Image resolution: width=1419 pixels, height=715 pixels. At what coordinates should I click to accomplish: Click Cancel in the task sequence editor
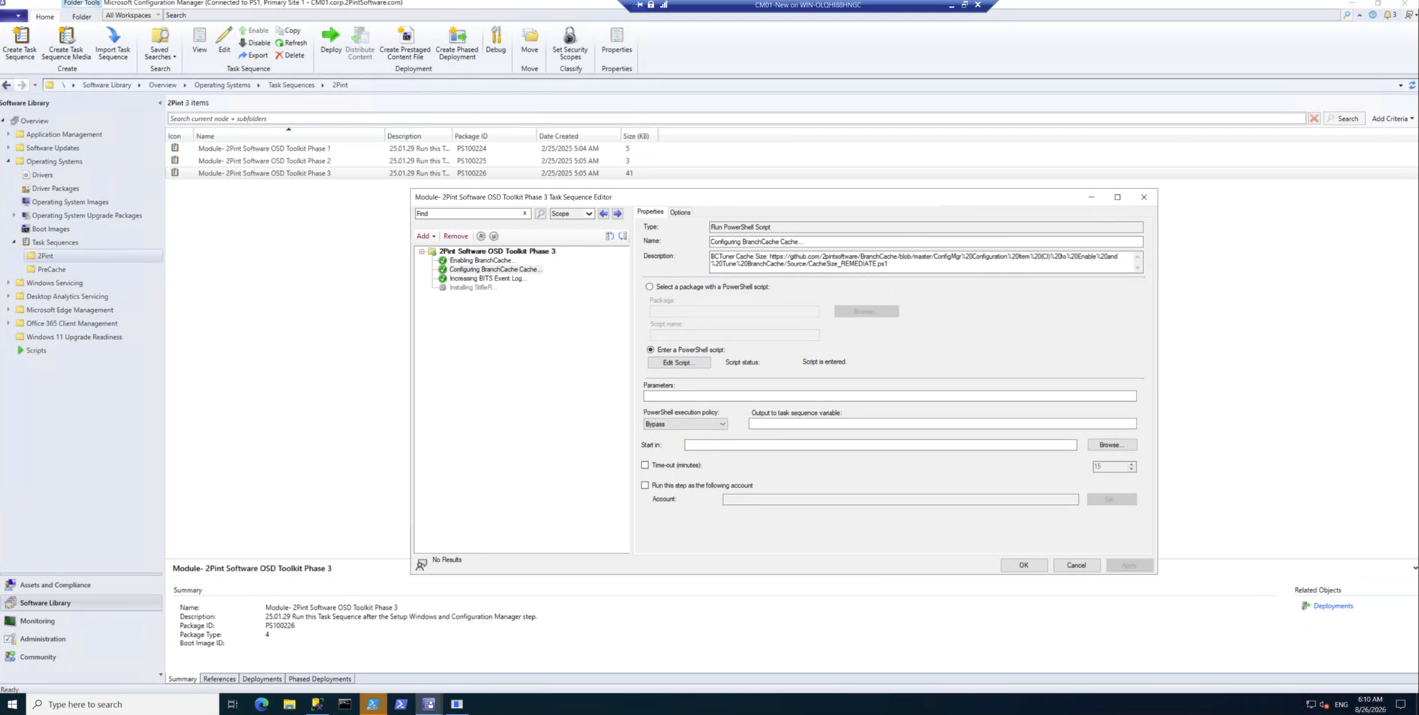tap(1076, 565)
